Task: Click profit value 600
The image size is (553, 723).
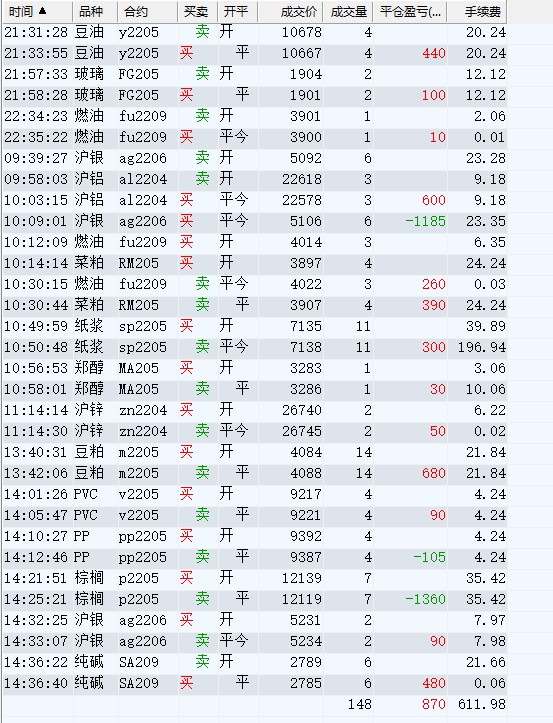Action: (x=434, y=200)
